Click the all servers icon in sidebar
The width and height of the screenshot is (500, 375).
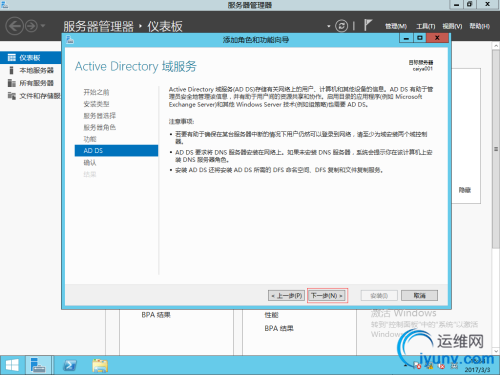(x=12, y=83)
